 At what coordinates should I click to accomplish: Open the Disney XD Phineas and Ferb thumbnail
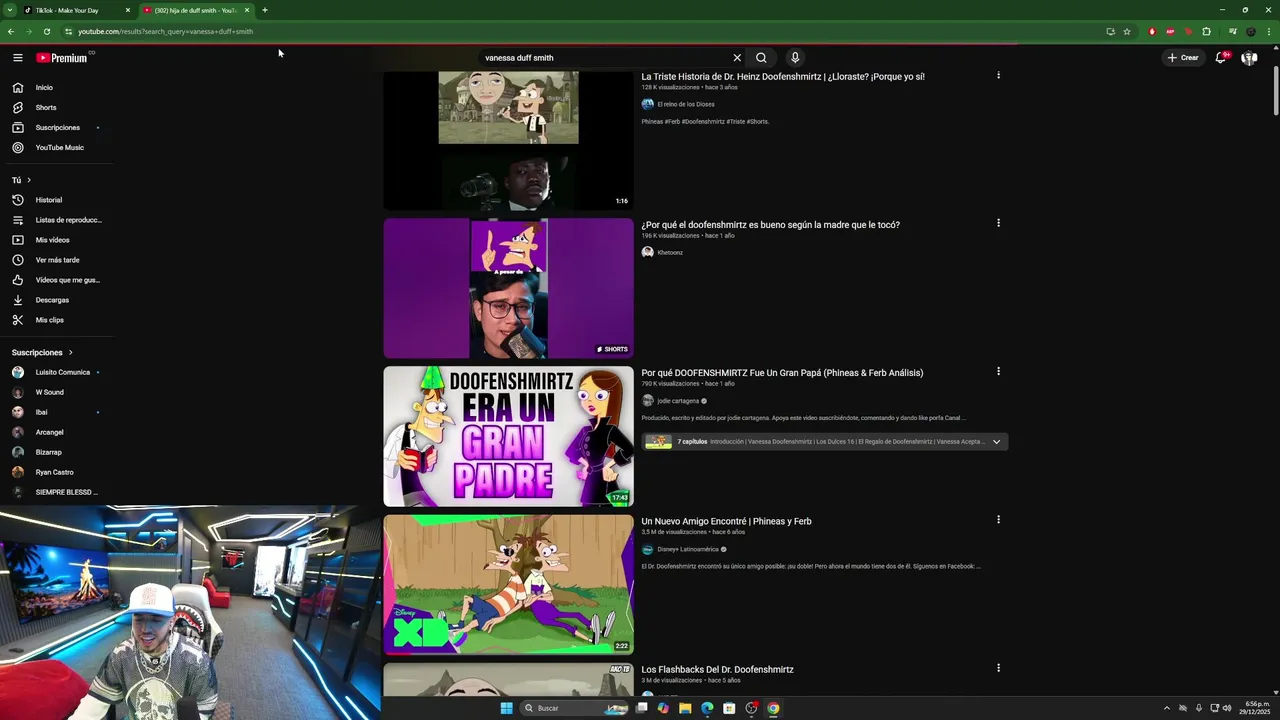[x=508, y=584]
